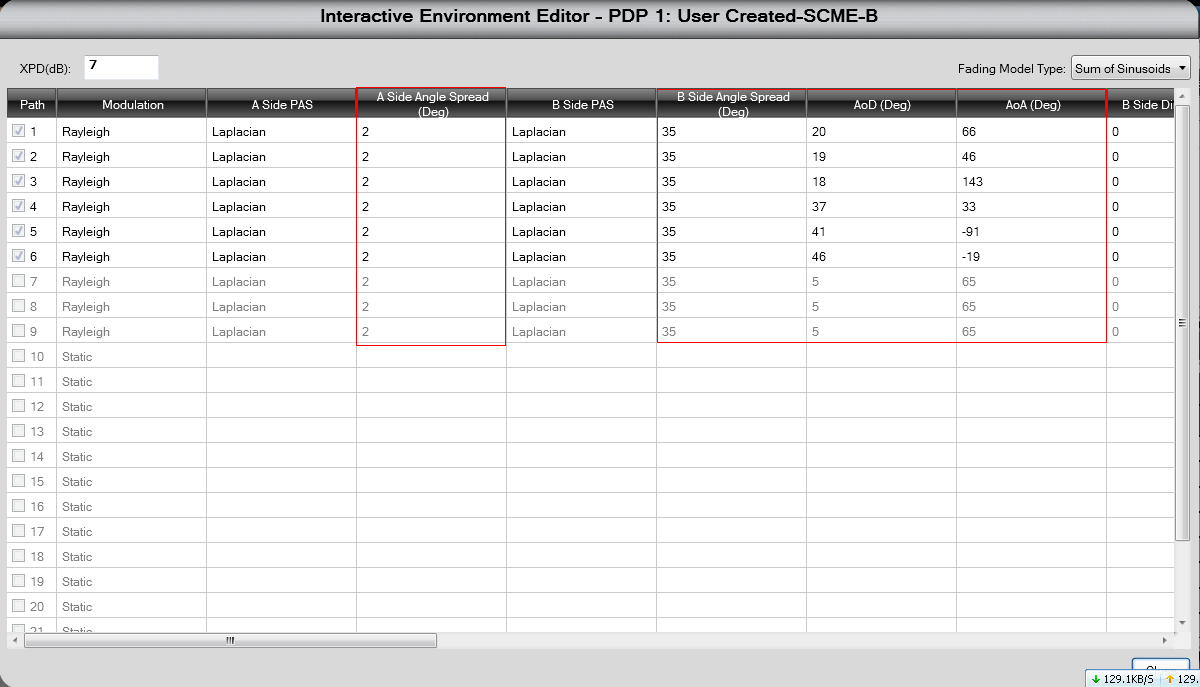Click the horizontal scrollbar right arrow
Viewport: 1200px width, 687px height.
tap(1165, 640)
